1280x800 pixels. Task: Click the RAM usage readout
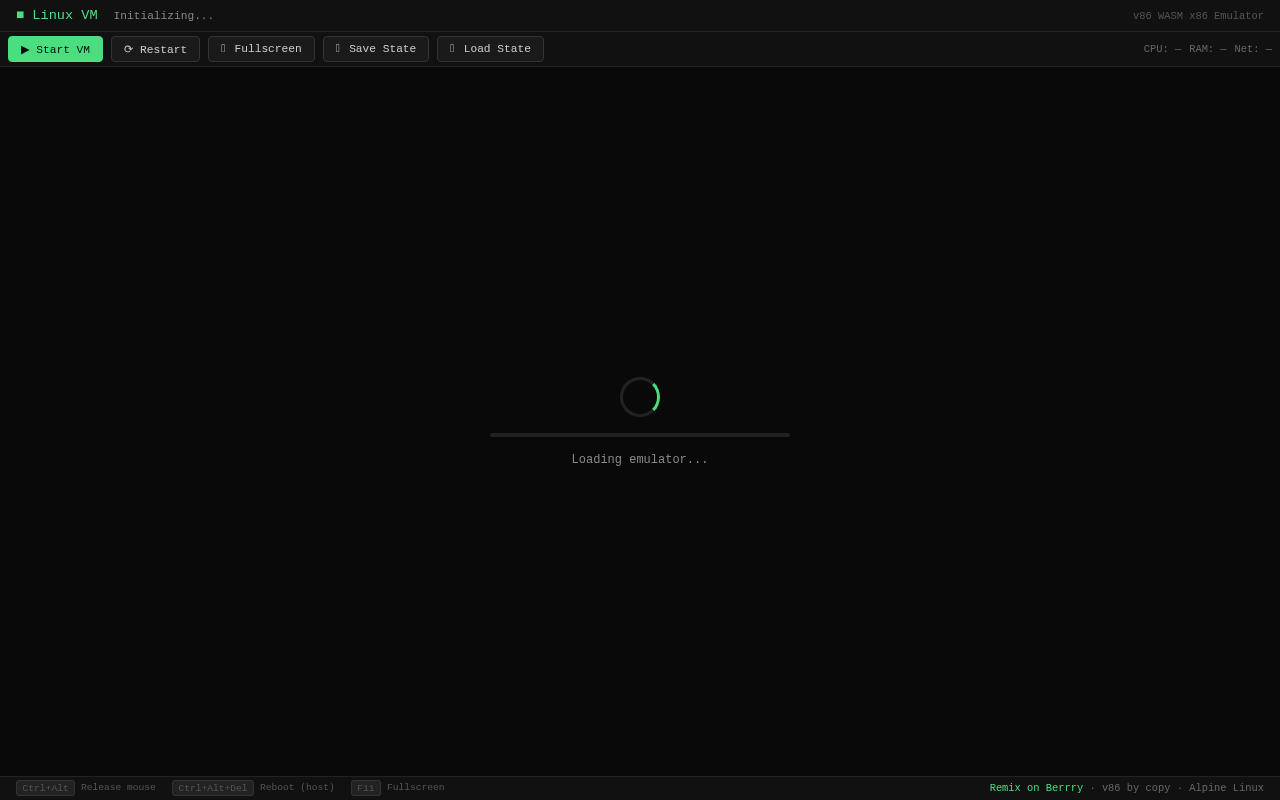1208,49
